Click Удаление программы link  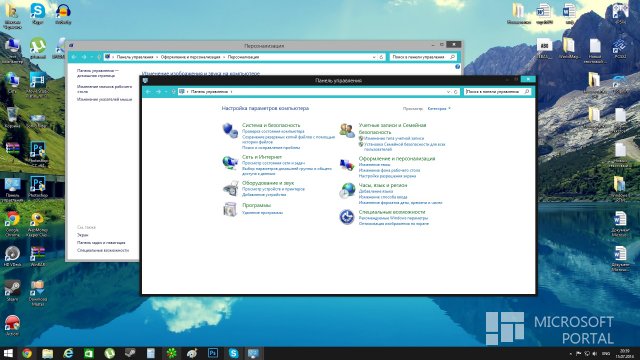(x=262, y=213)
